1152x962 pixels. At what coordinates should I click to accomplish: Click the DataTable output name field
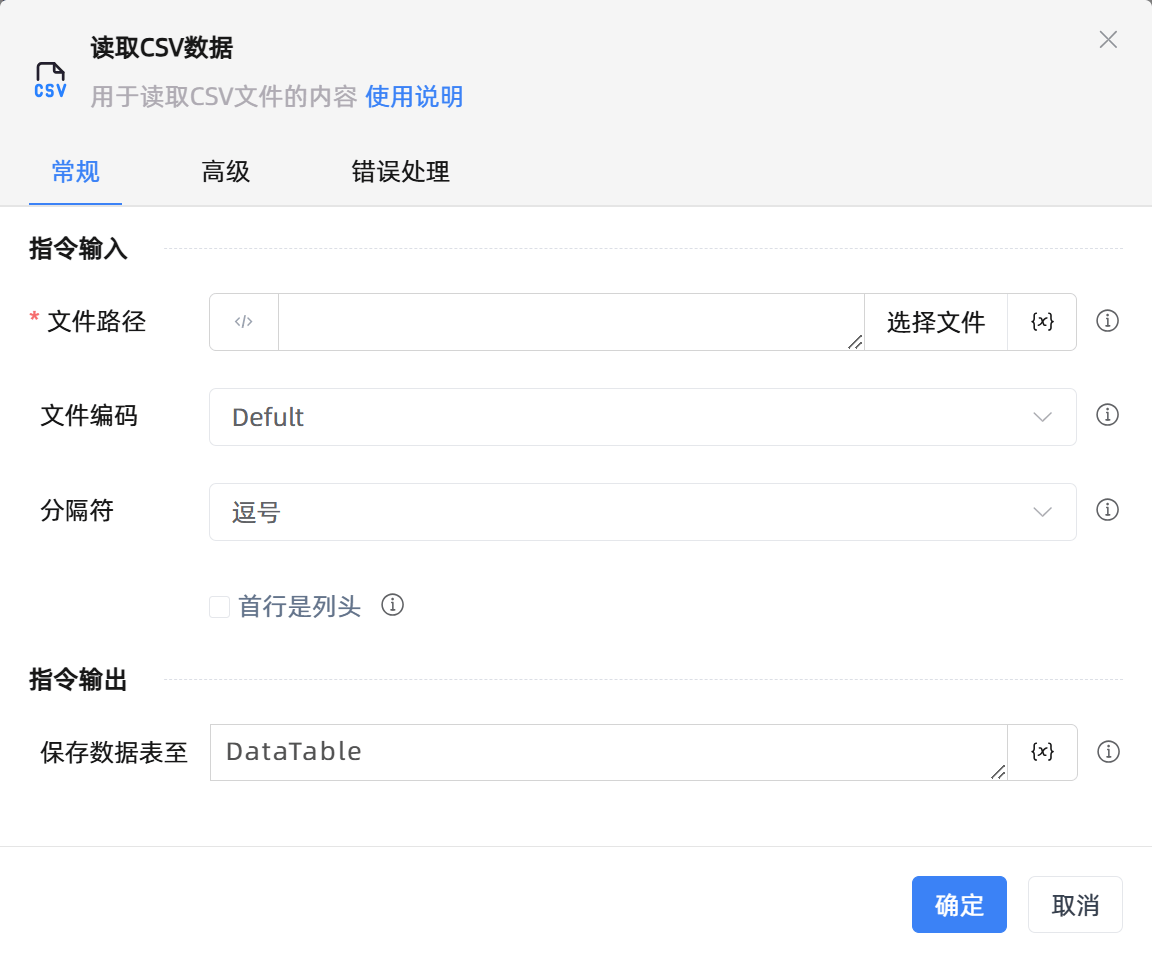click(607, 752)
